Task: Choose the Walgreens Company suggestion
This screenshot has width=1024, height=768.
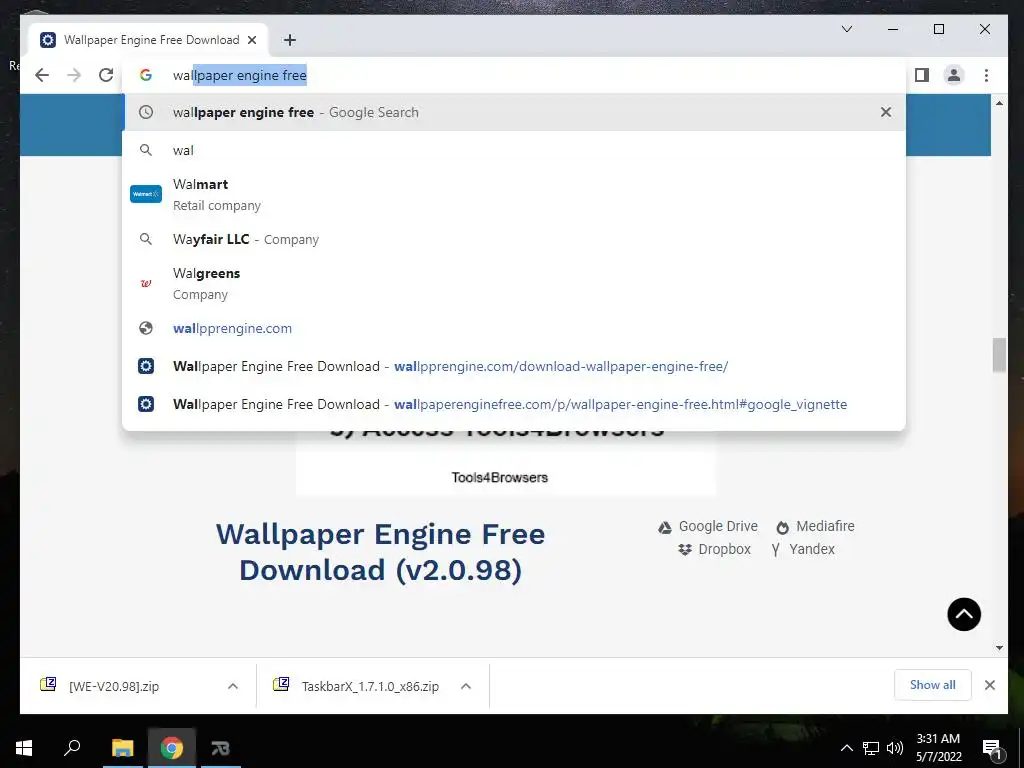Action: pyautogui.click(x=514, y=283)
